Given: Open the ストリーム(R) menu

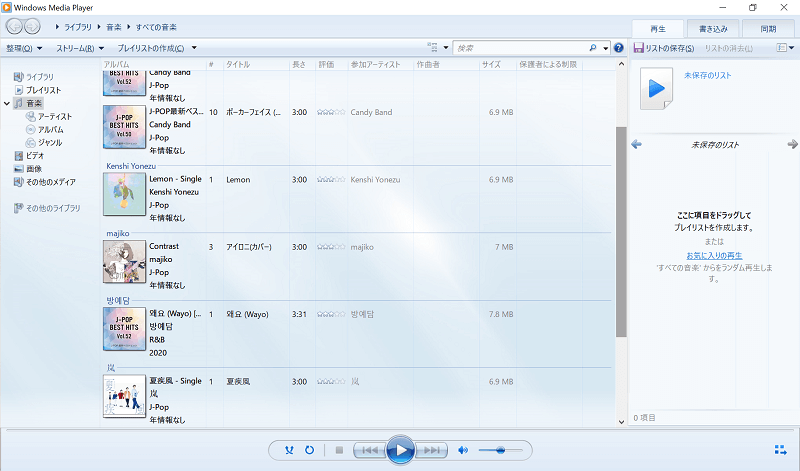Looking at the screenshot, I should click(x=80, y=48).
